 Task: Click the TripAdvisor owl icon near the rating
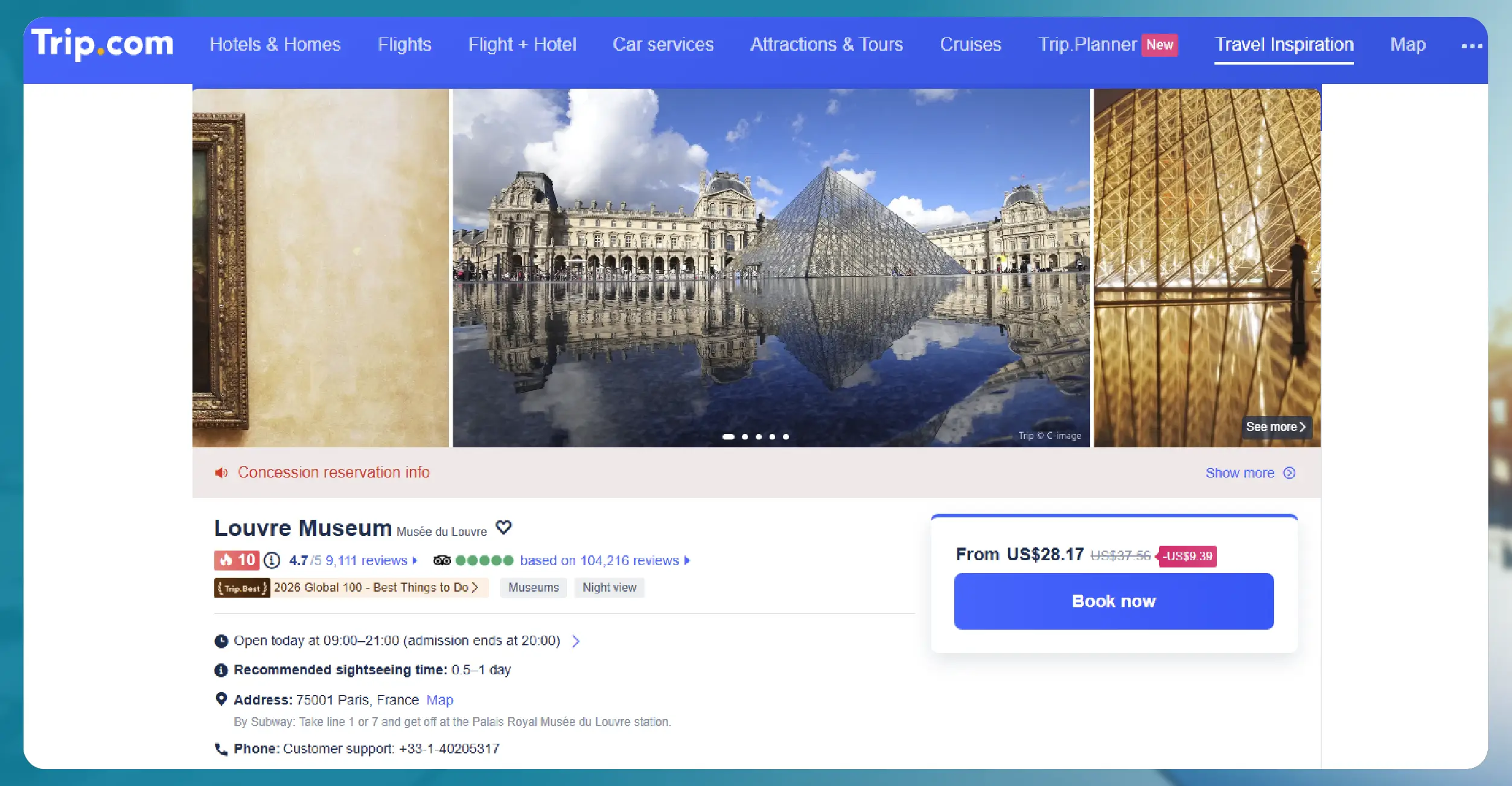(443, 560)
